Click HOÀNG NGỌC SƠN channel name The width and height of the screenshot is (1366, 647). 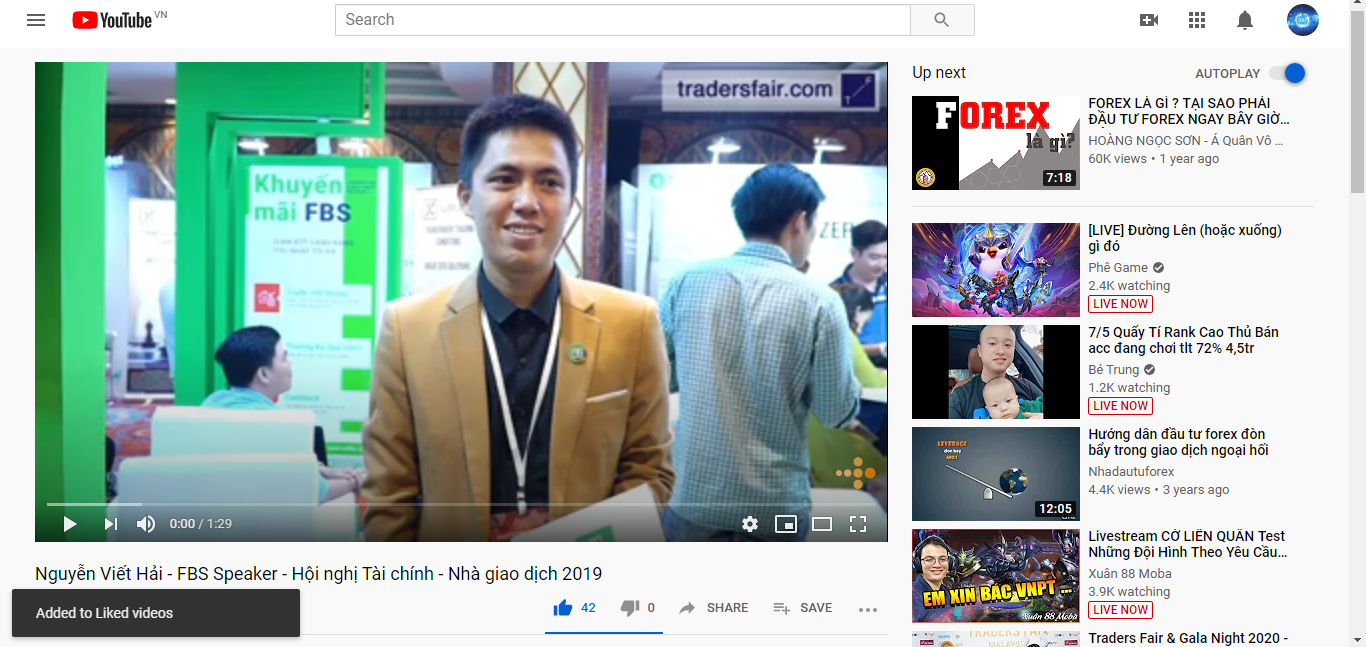(x=1185, y=141)
